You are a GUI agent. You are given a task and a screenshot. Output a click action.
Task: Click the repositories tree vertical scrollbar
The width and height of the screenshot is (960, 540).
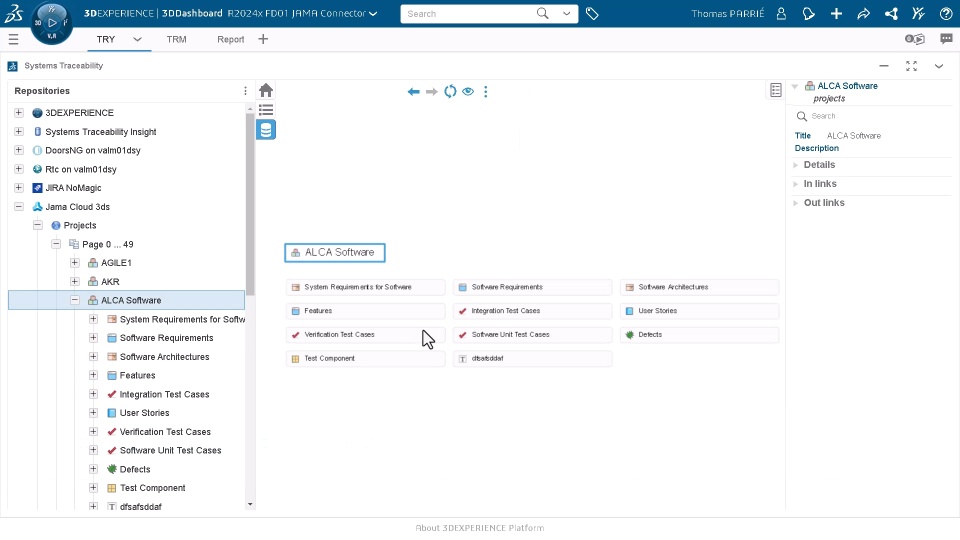click(x=250, y=203)
